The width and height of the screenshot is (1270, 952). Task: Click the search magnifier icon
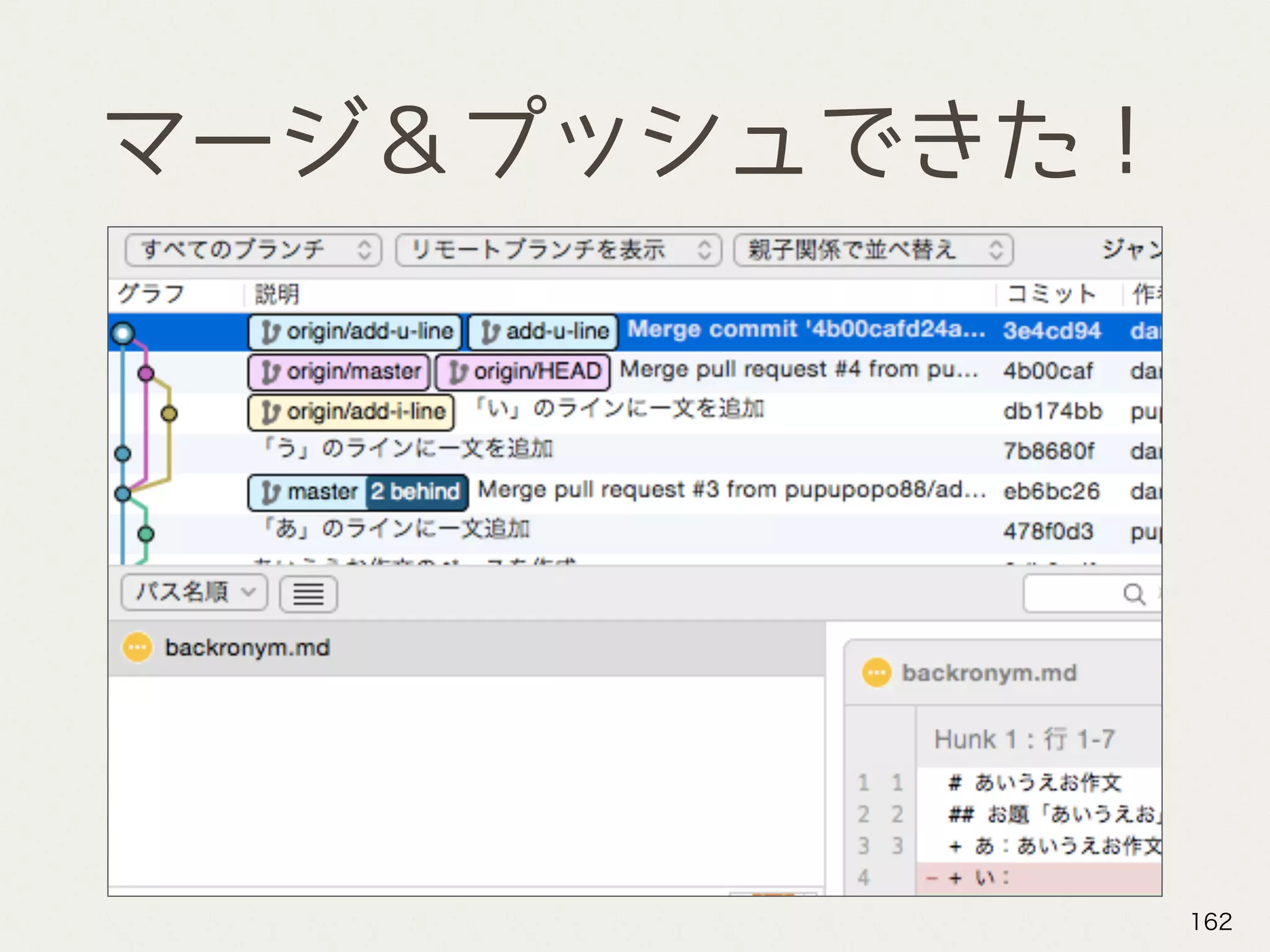click(x=1133, y=594)
